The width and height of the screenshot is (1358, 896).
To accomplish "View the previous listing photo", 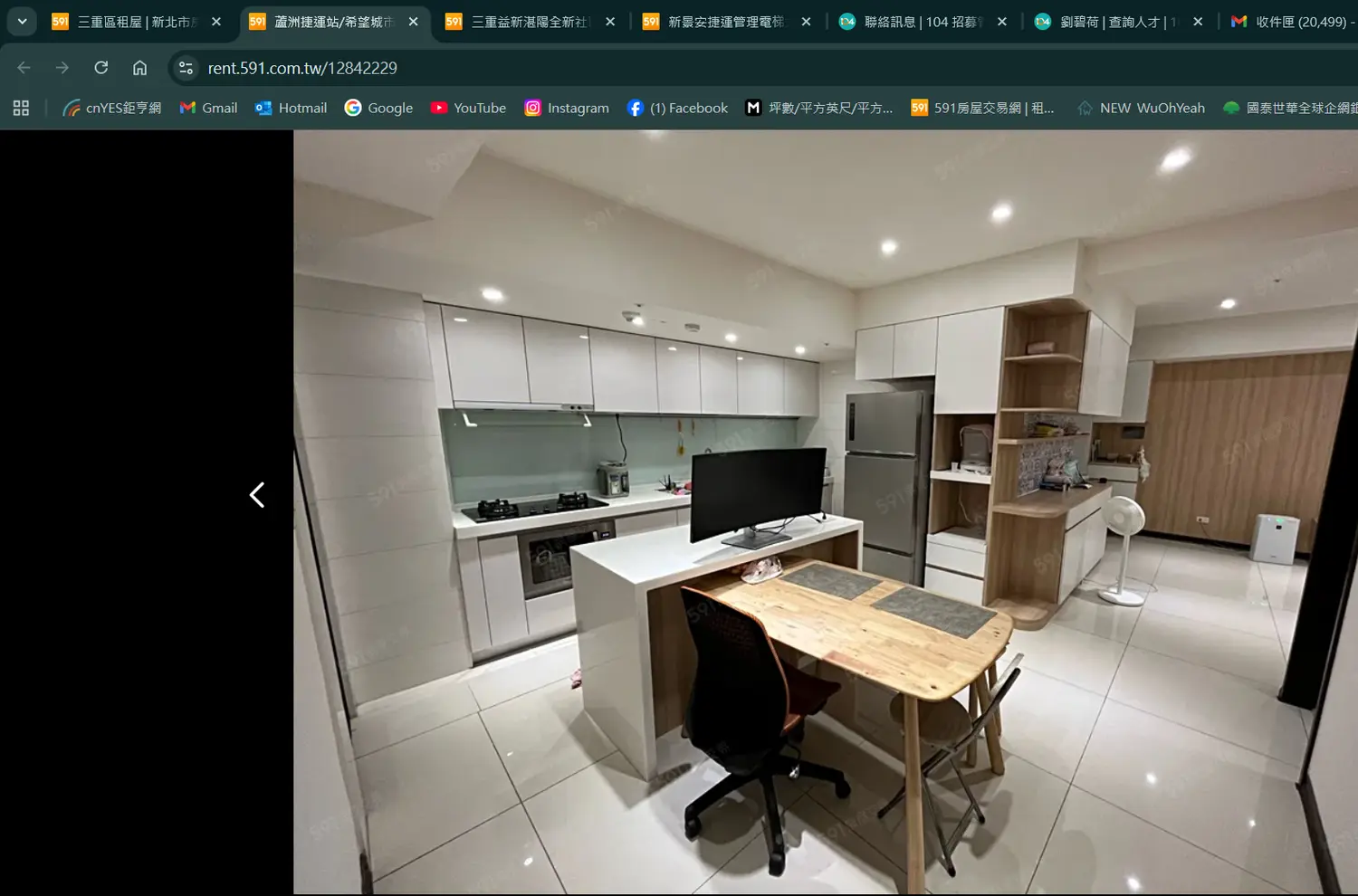I will (x=257, y=495).
